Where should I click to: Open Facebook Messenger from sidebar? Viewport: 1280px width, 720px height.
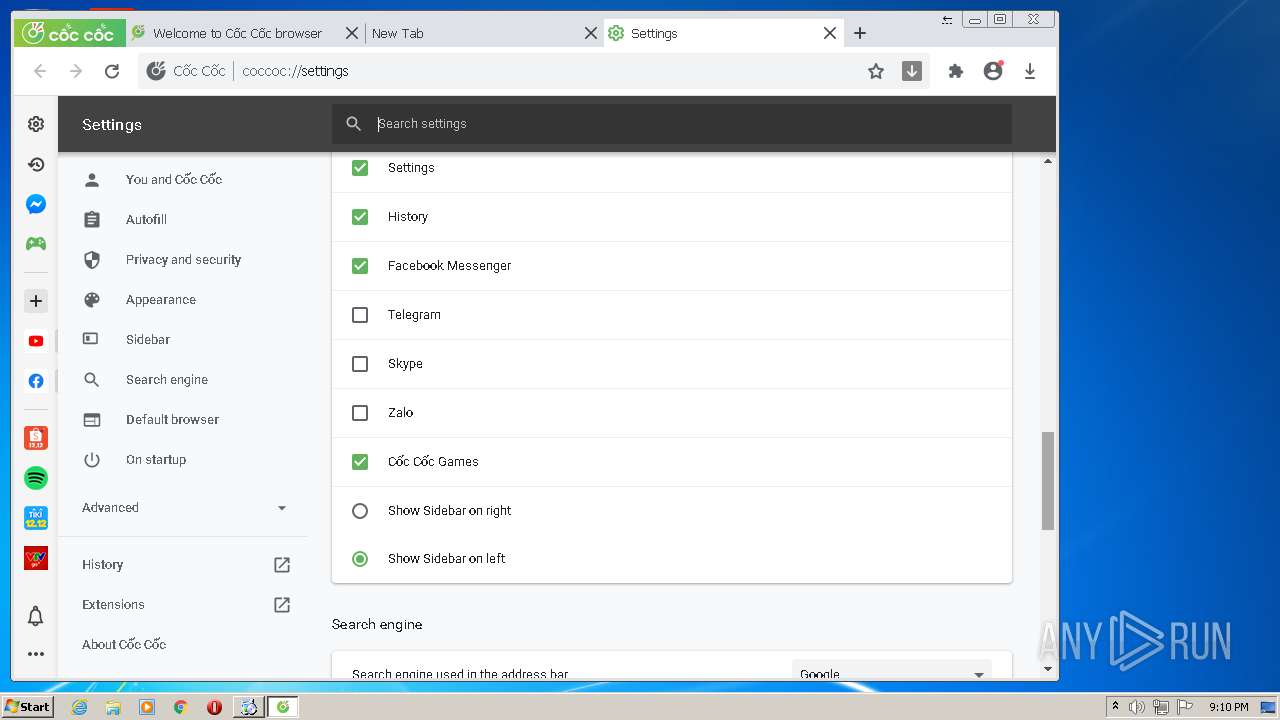pyautogui.click(x=36, y=204)
